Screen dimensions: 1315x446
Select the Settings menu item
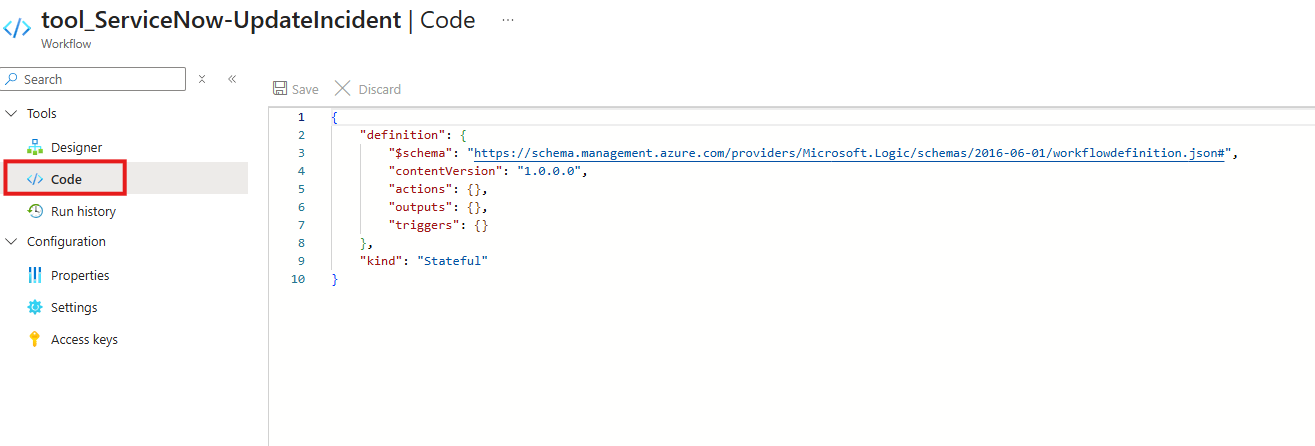74,308
